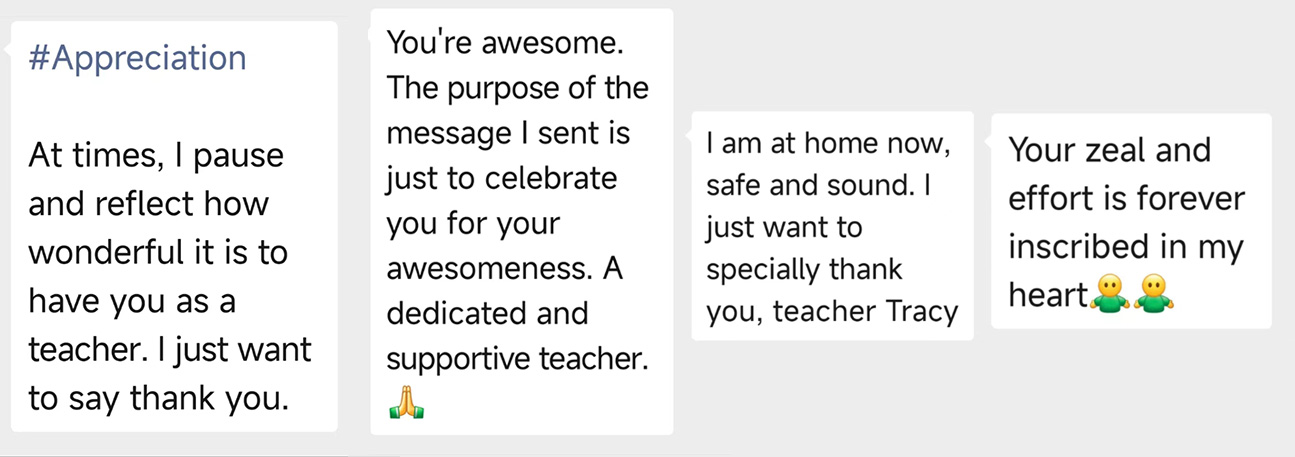Click the "I am at home now," line

pyautogui.click(x=827, y=143)
